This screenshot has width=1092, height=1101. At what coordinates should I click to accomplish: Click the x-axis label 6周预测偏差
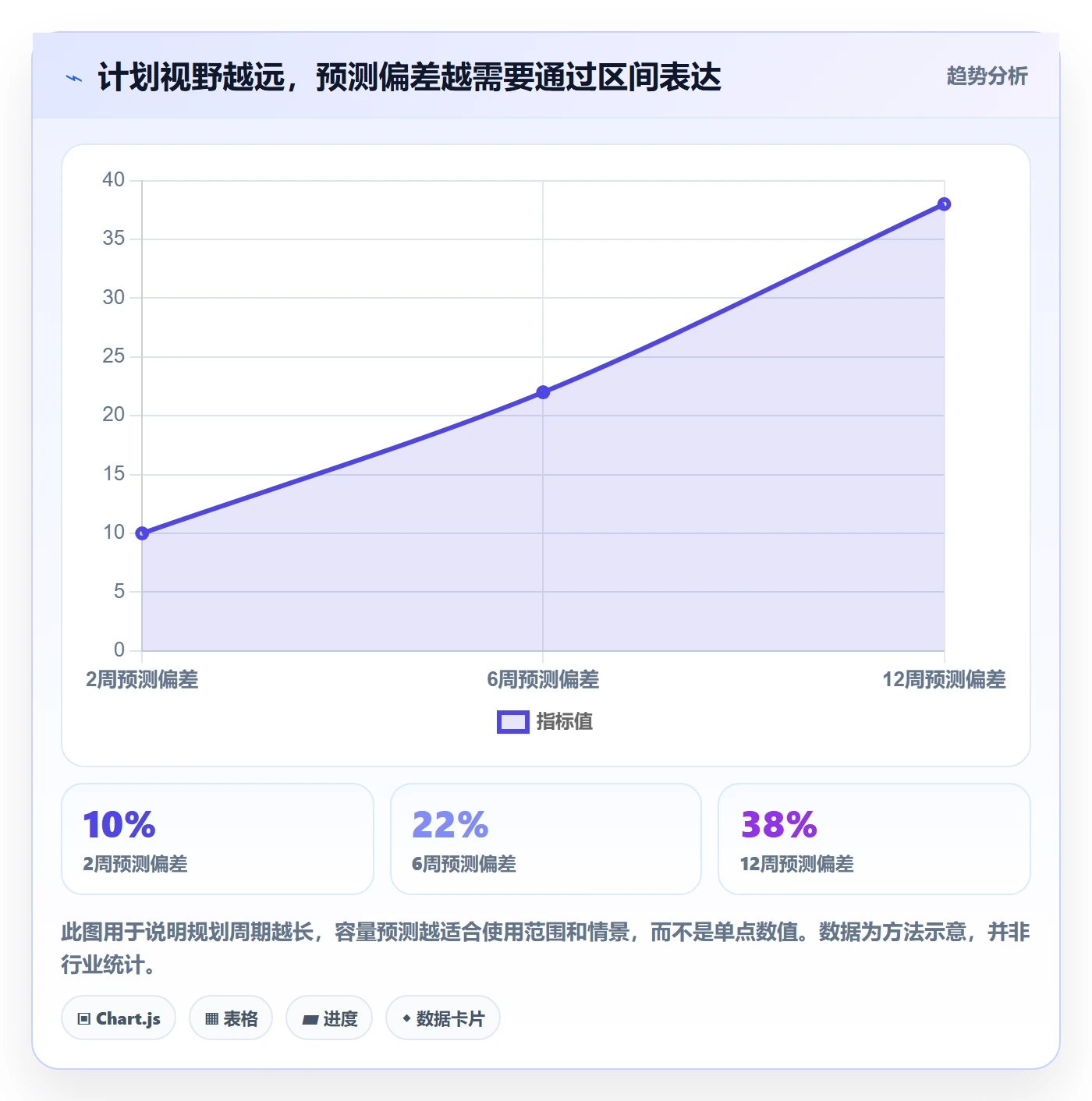coord(543,680)
